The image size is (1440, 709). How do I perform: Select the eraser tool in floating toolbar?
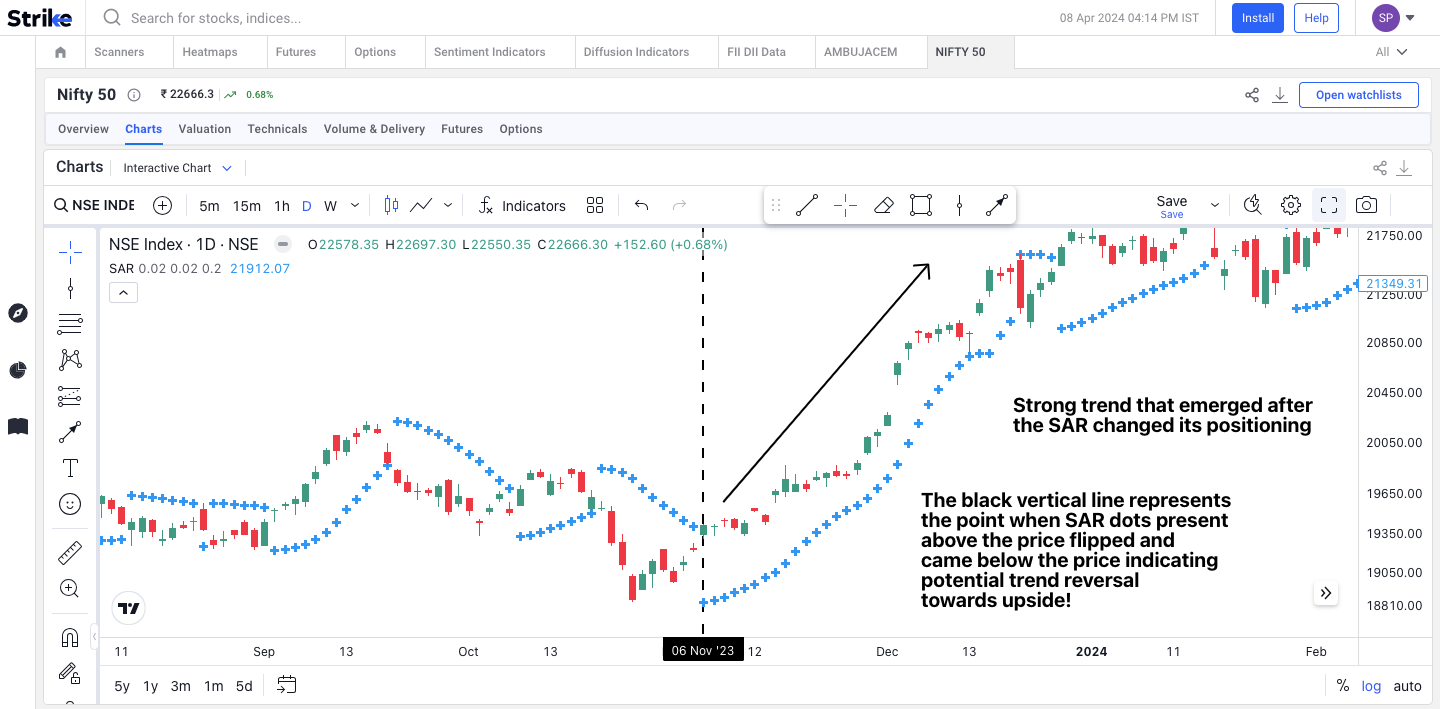coord(883,205)
